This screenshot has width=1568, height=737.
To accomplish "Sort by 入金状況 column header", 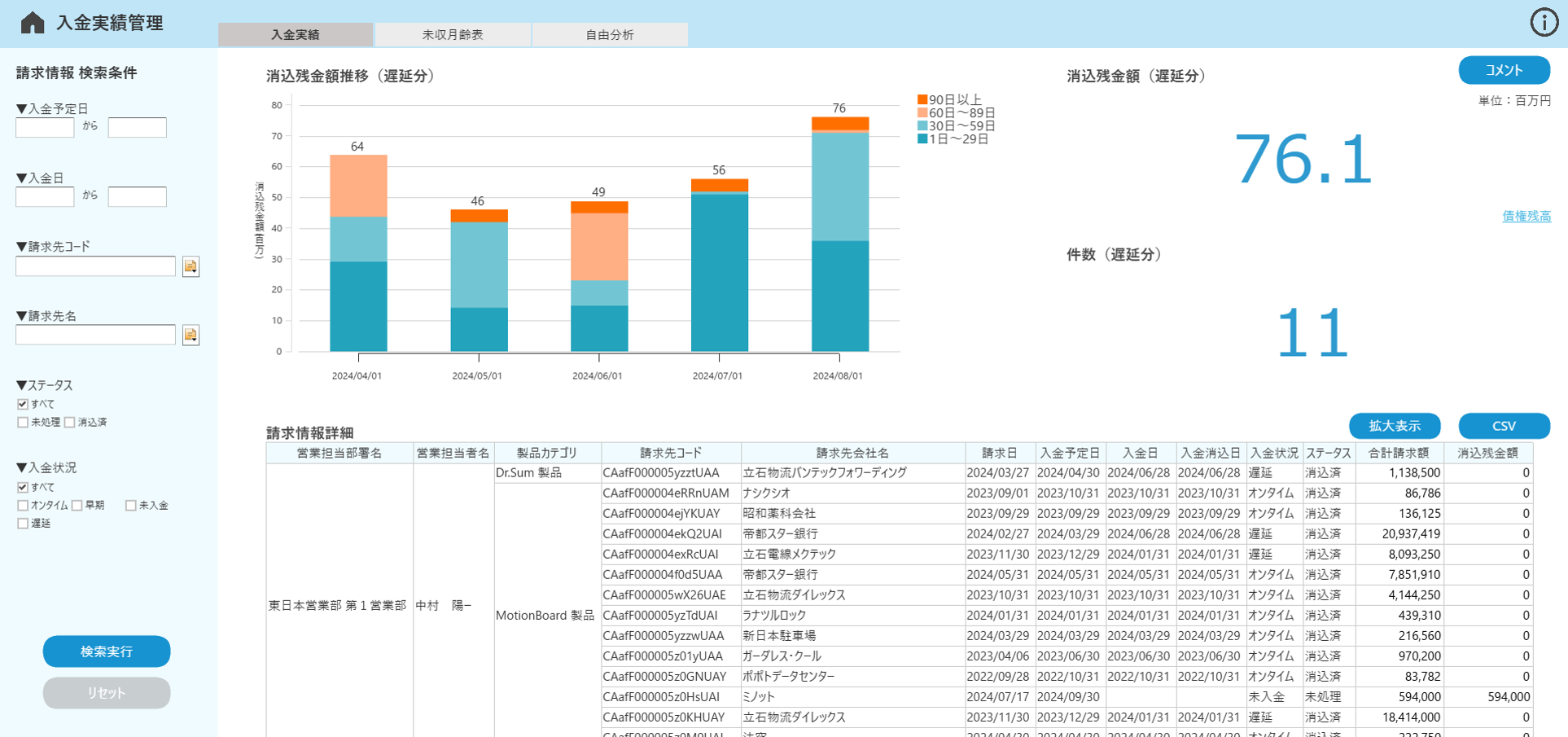I will pos(1274,453).
